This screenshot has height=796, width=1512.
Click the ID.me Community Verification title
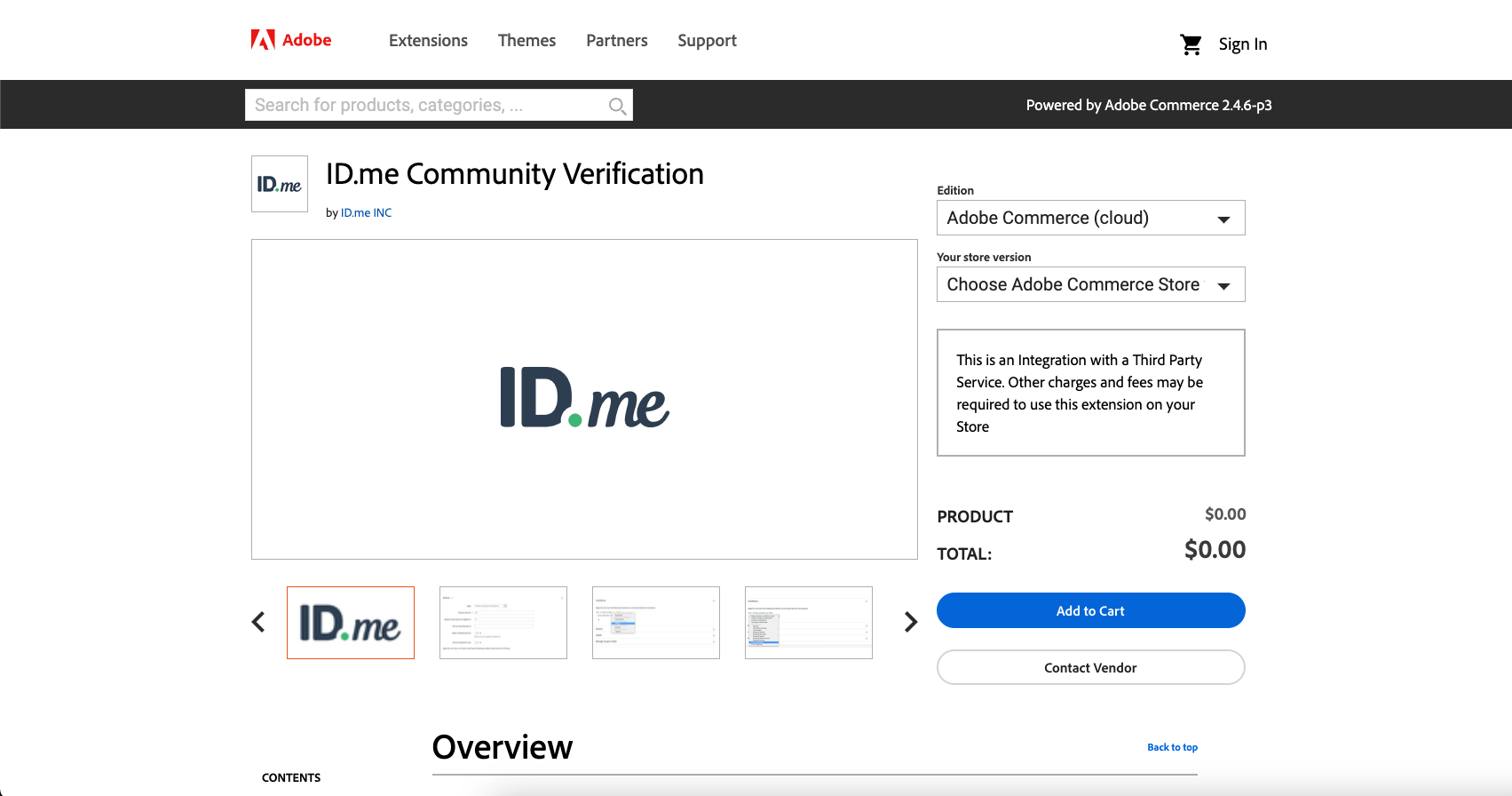515,174
